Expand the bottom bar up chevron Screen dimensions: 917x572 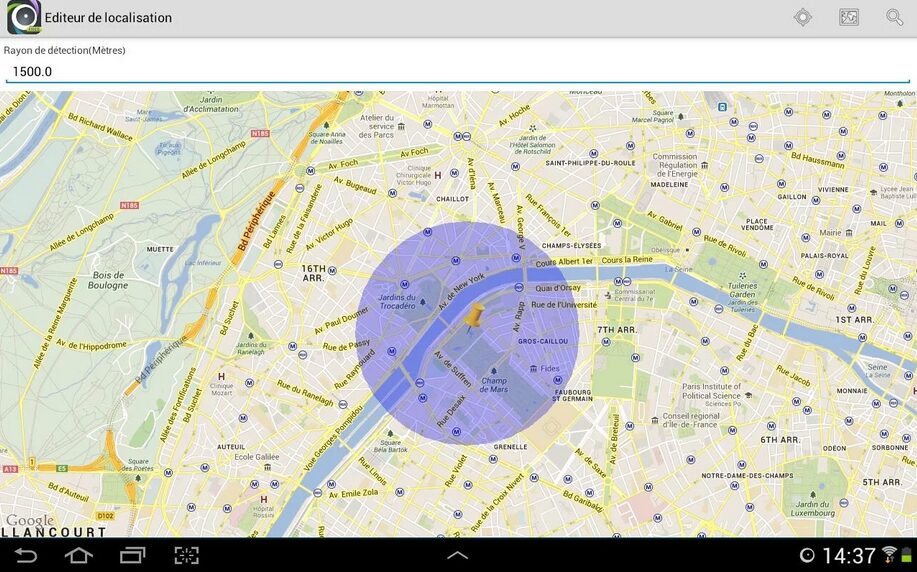click(458, 555)
